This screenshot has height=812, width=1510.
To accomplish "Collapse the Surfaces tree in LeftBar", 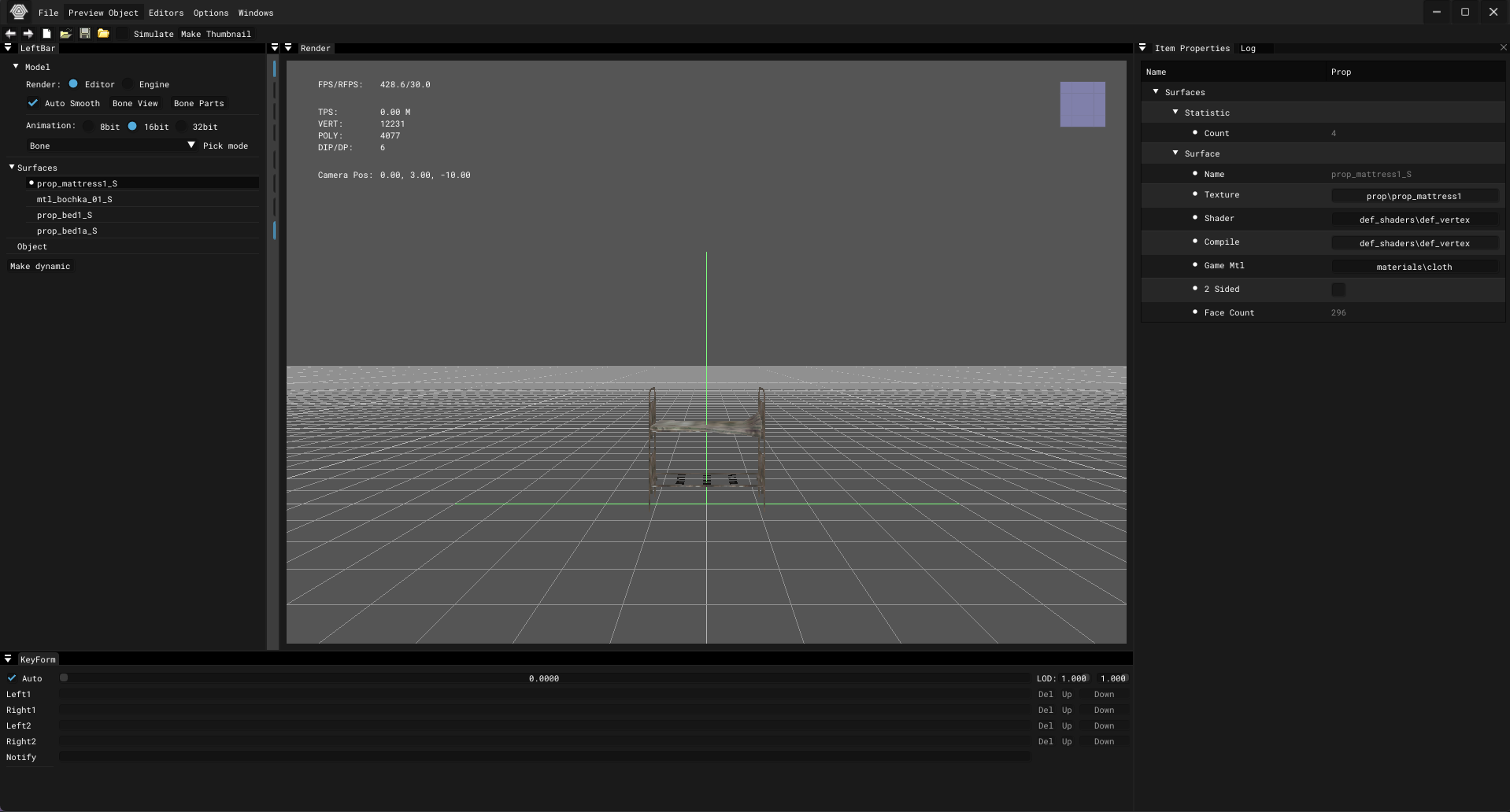I will tap(12, 168).
